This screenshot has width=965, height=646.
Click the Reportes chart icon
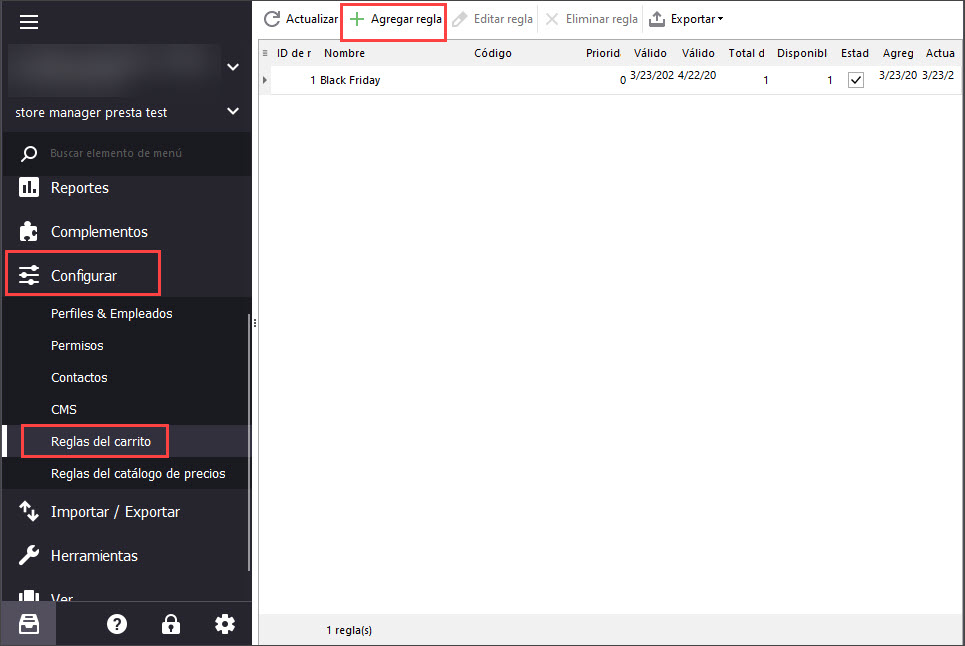coord(29,187)
